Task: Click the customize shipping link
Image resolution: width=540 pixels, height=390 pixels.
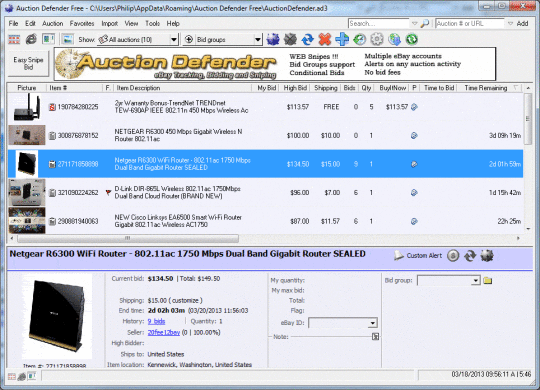Action: pos(186,300)
